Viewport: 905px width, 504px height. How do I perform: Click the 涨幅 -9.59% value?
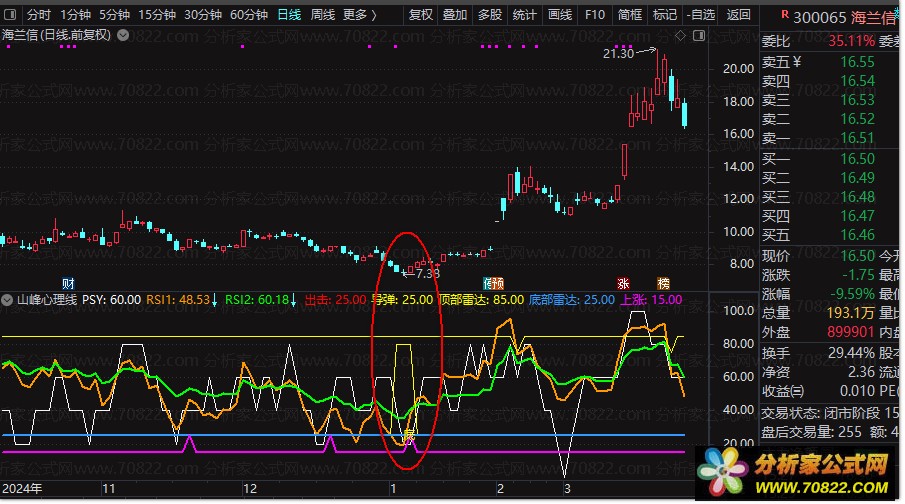(852, 294)
